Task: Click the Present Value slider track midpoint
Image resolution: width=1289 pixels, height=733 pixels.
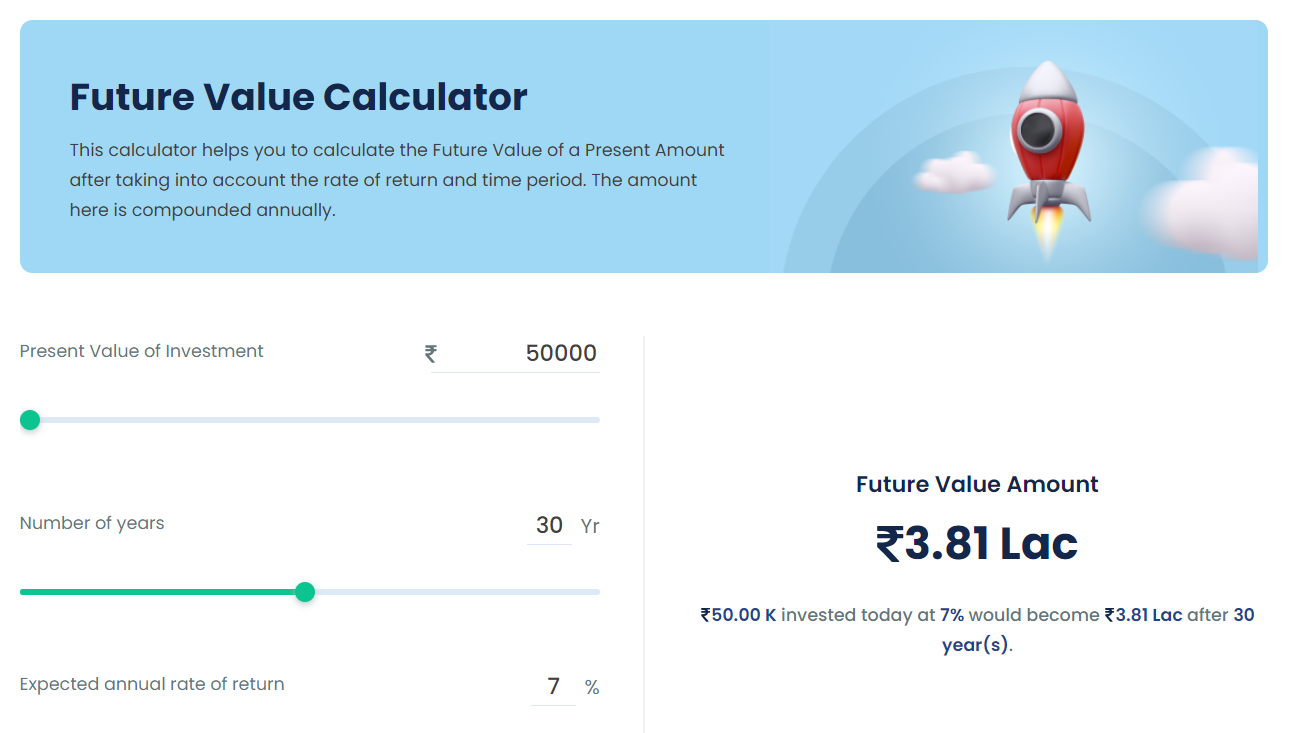Action: click(x=310, y=420)
